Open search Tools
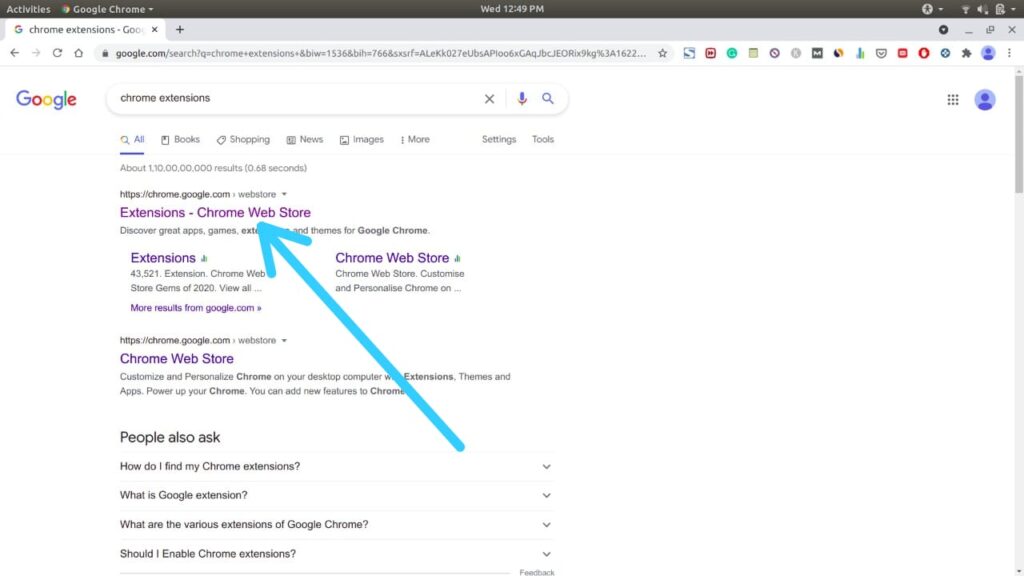The width and height of the screenshot is (1024, 576). [x=543, y=140]
